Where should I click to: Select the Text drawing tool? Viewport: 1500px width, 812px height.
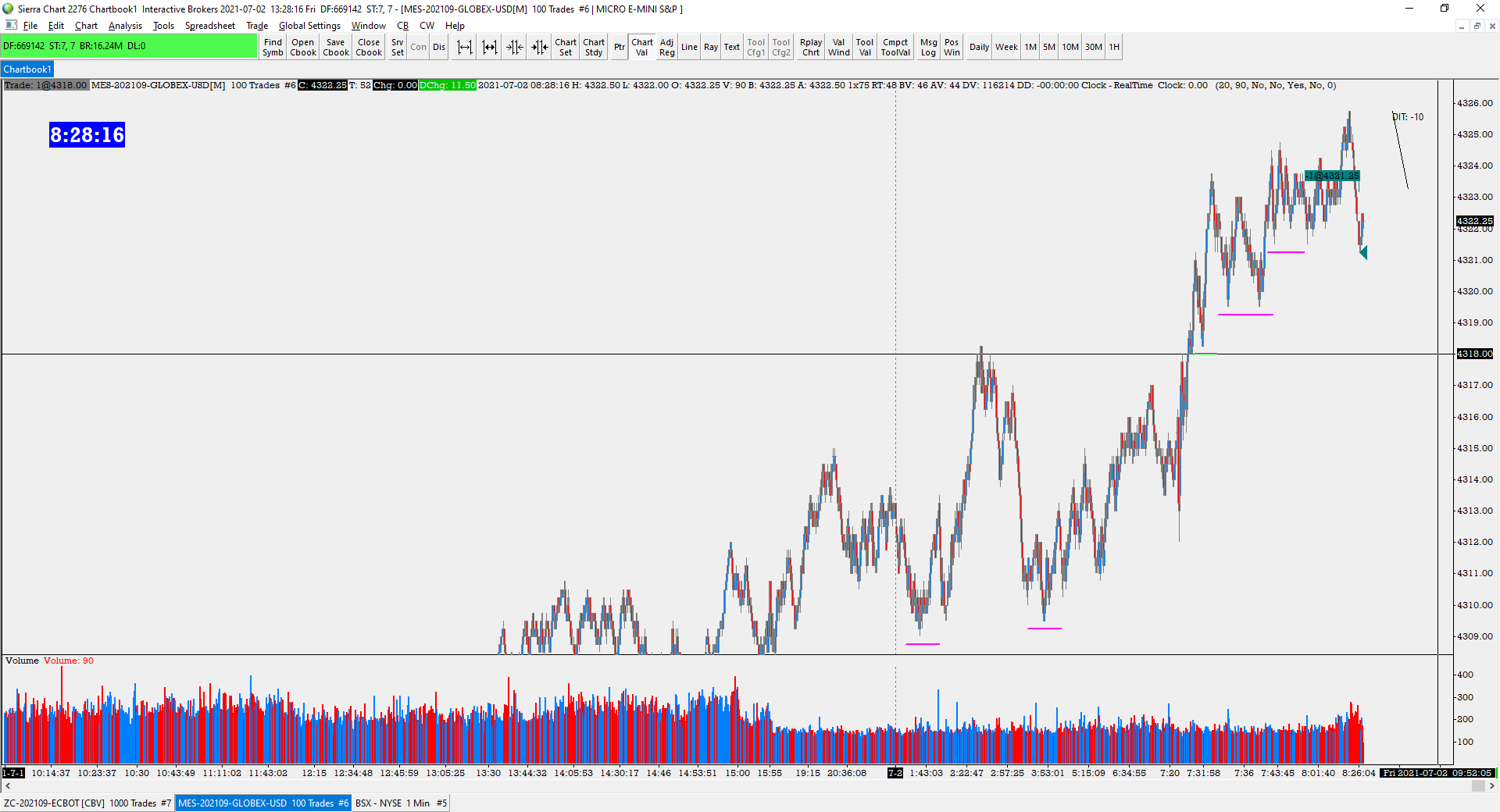click(x=732, y=48)
